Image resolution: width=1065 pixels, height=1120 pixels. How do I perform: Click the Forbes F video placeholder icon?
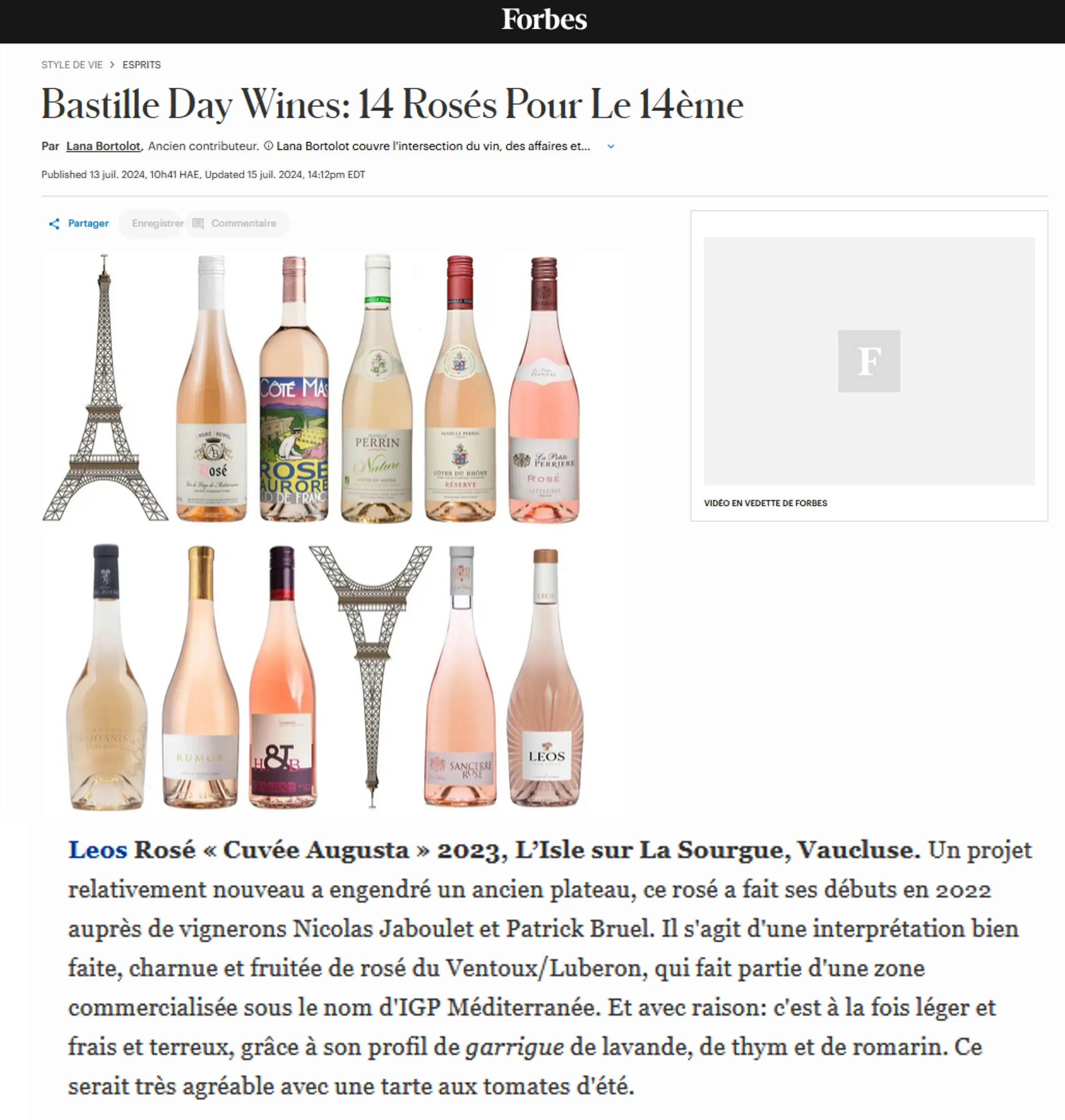pos(868,361)
